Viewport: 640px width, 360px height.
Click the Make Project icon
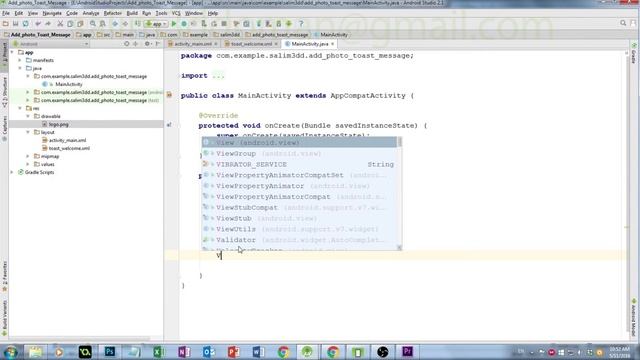(138, 24)
